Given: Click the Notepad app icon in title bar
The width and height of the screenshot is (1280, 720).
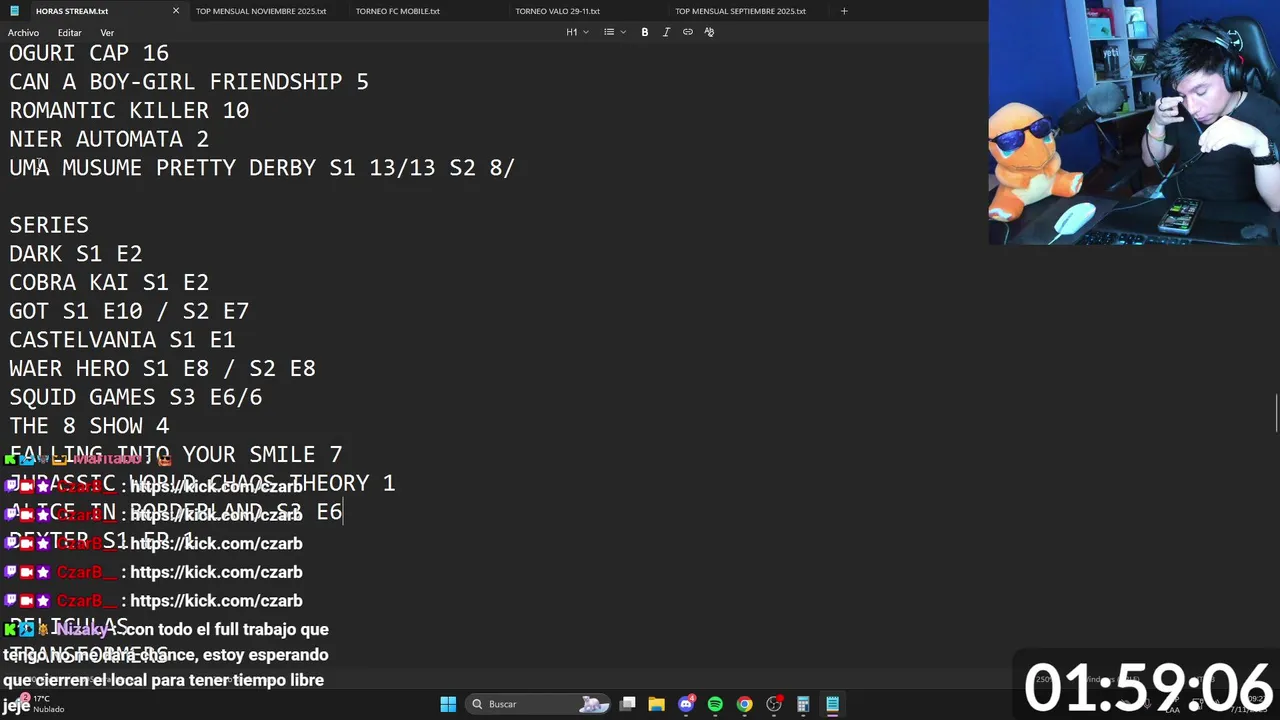Looking at the screenshot, I should [14, 11].
